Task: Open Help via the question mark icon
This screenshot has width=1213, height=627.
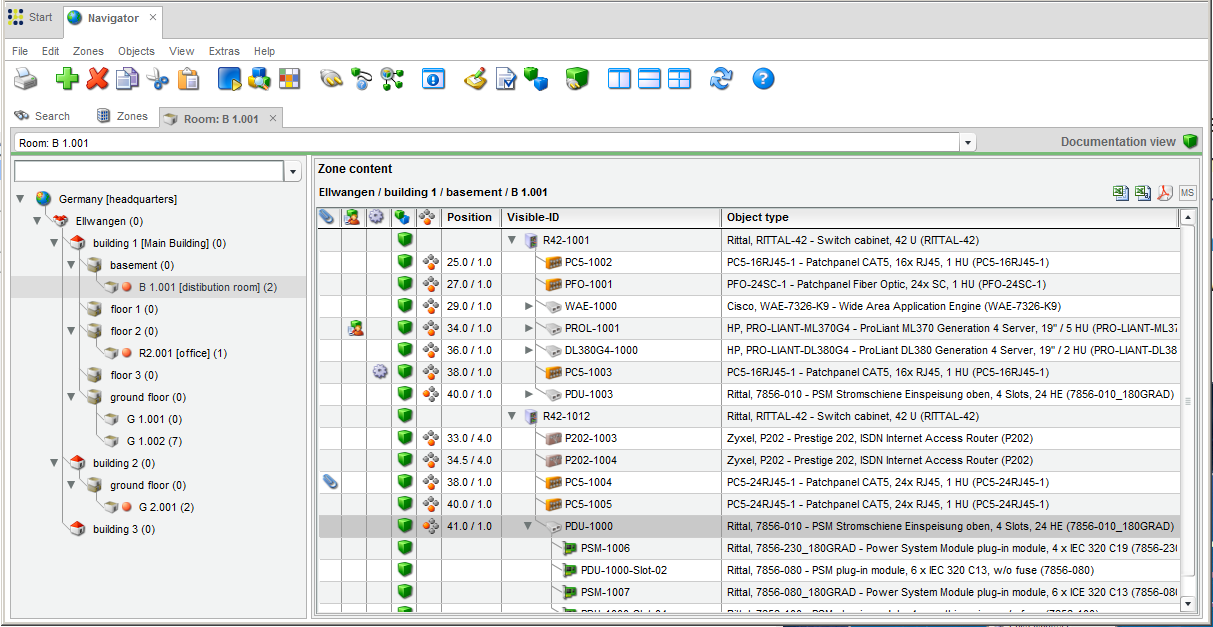Action: pyautogui.click(x=763, y=78)
